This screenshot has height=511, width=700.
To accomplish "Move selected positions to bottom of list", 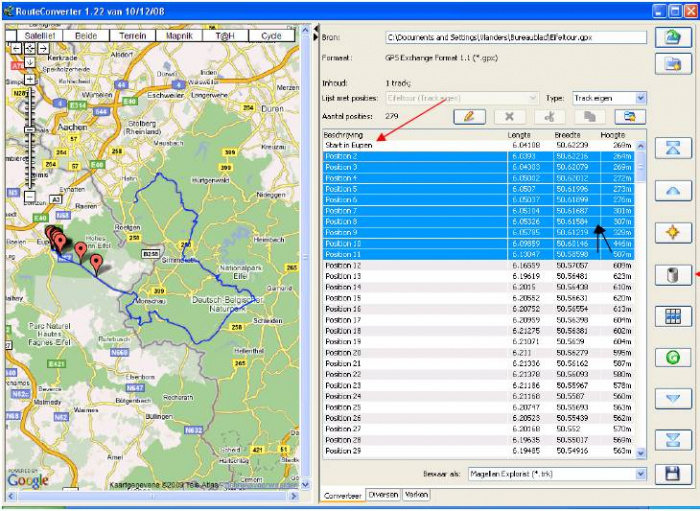I will [x=673, y=440].
